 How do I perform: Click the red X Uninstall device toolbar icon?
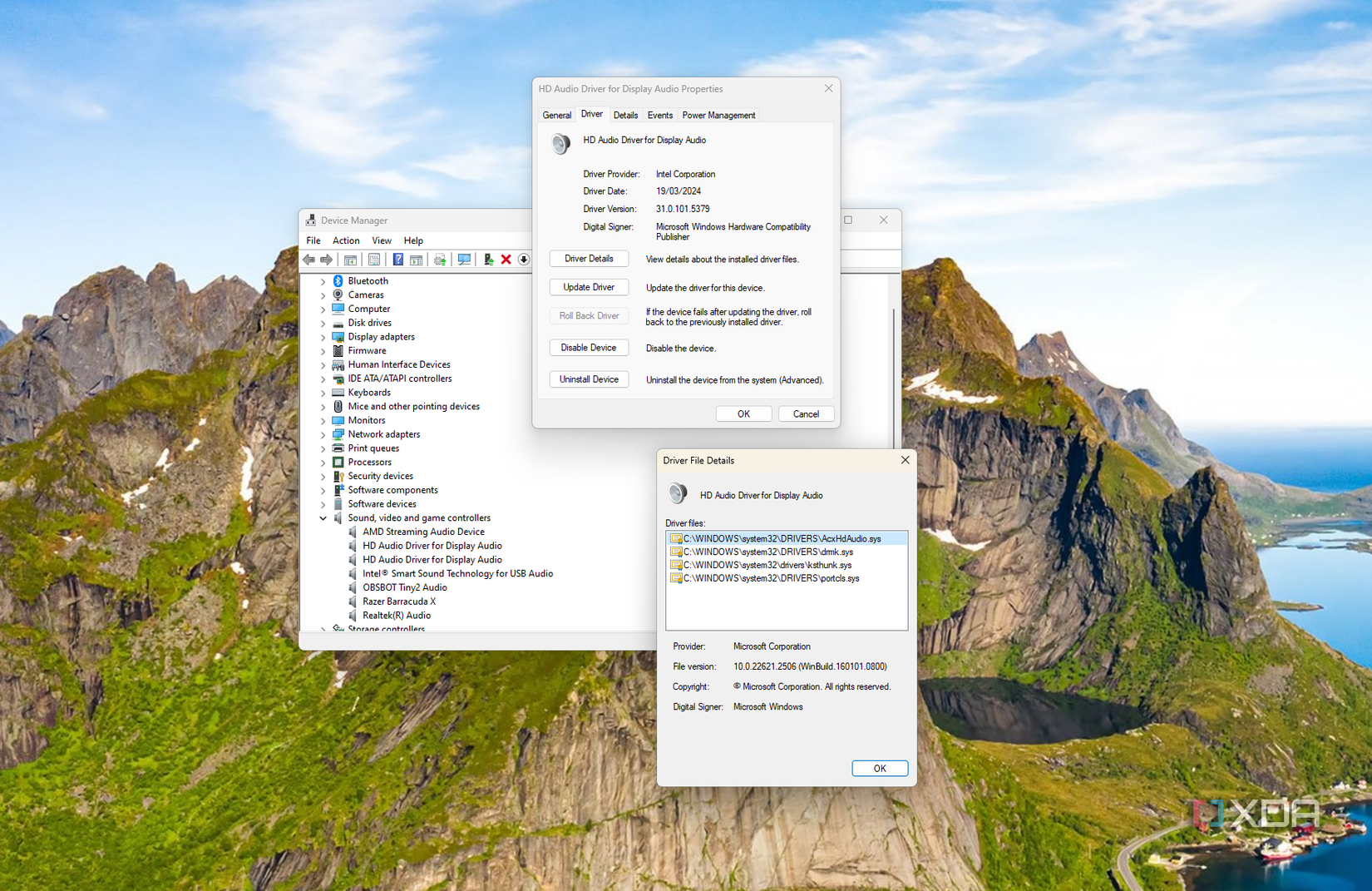click(506, 260)
